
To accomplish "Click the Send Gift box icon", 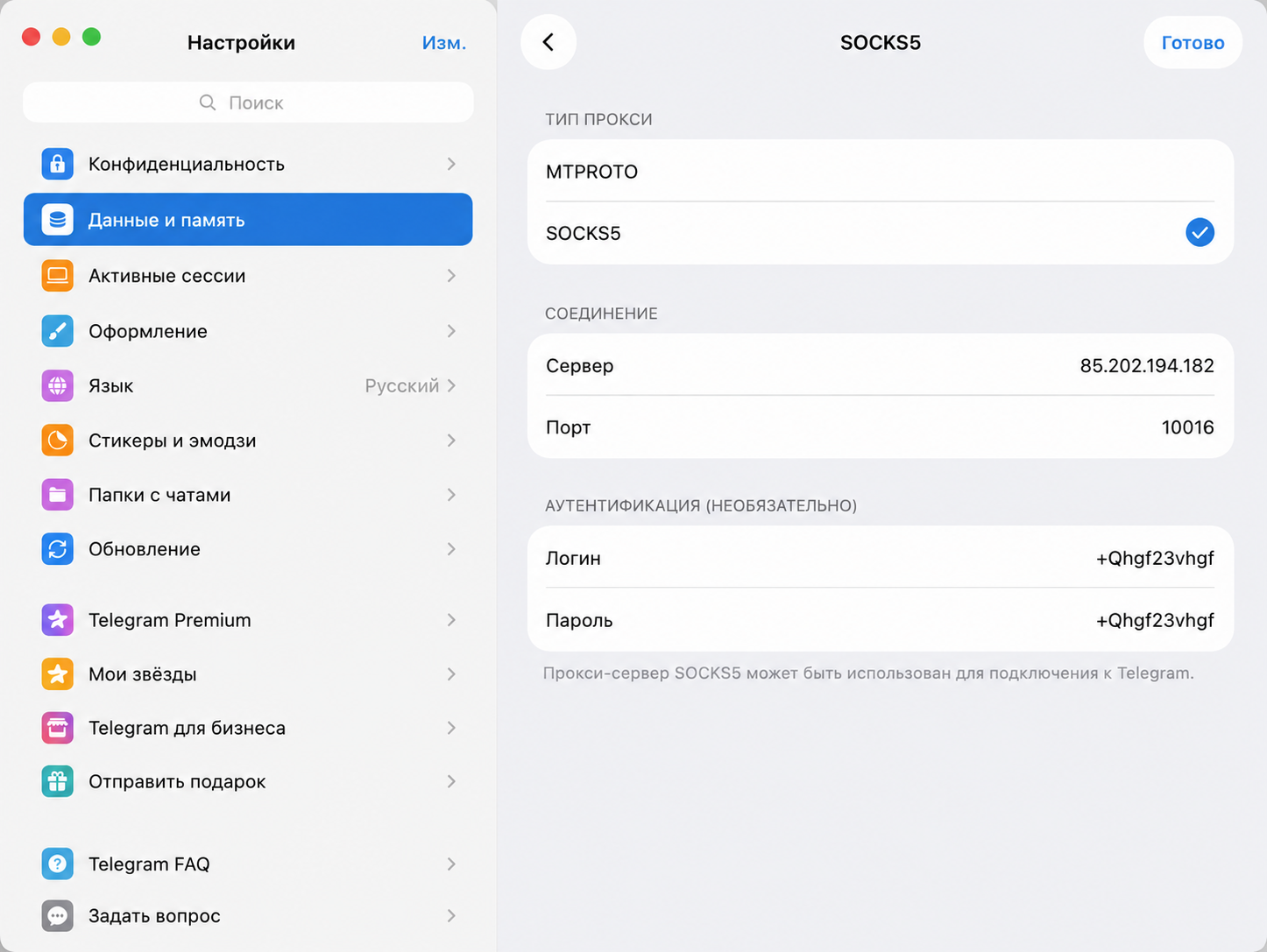I will pyautogui.click(x=57, y=781).
